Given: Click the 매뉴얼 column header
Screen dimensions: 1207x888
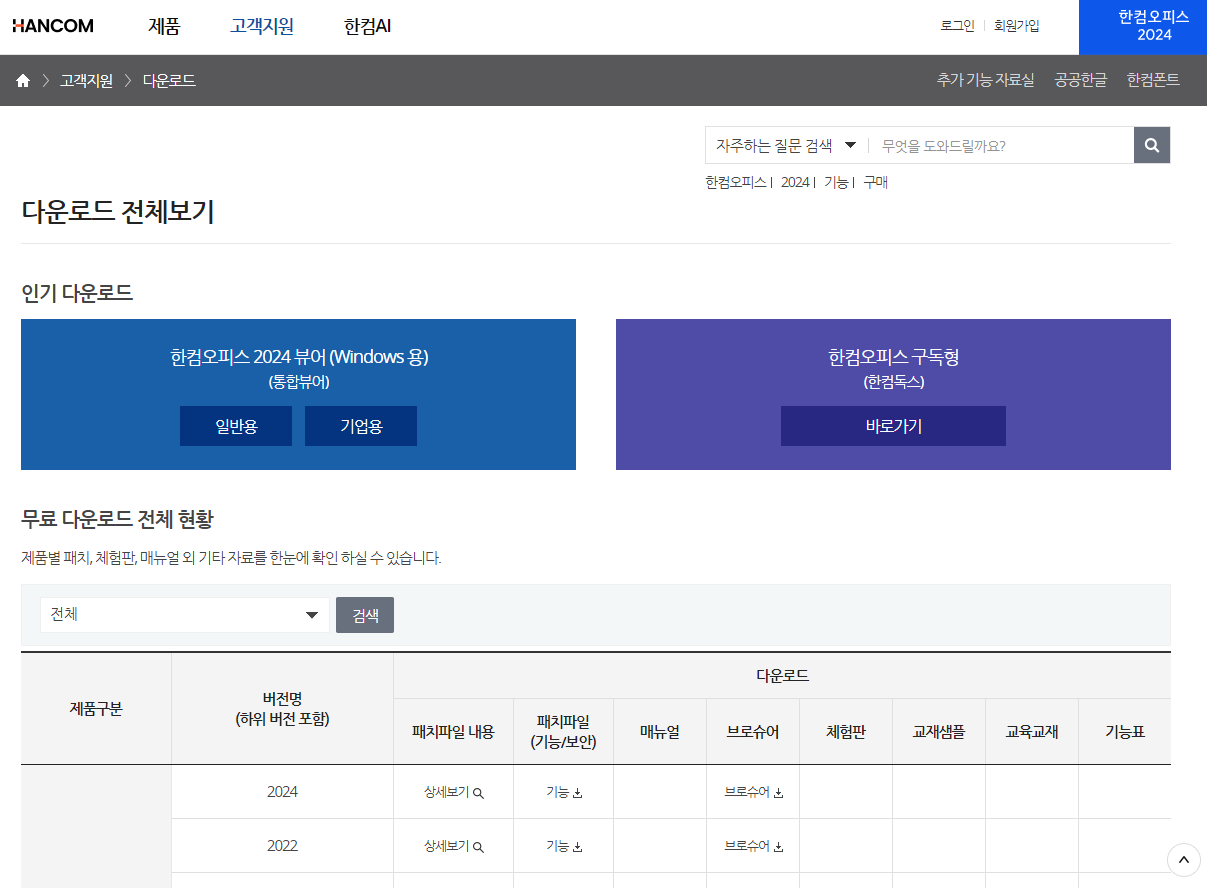Looking at the screenshot, I should click(660, 731).
